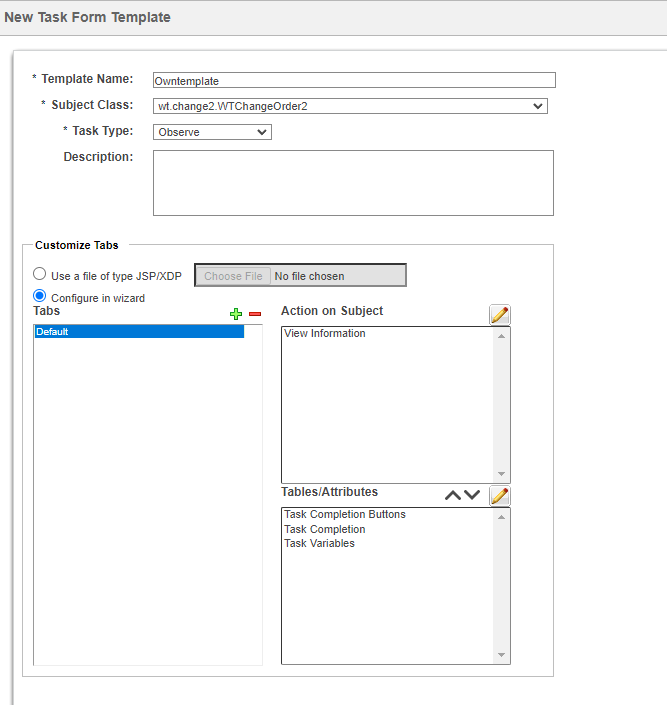667x705 pixels.
Task: Move selected attribute up with arrow
Action: click(x=453, y=495)
